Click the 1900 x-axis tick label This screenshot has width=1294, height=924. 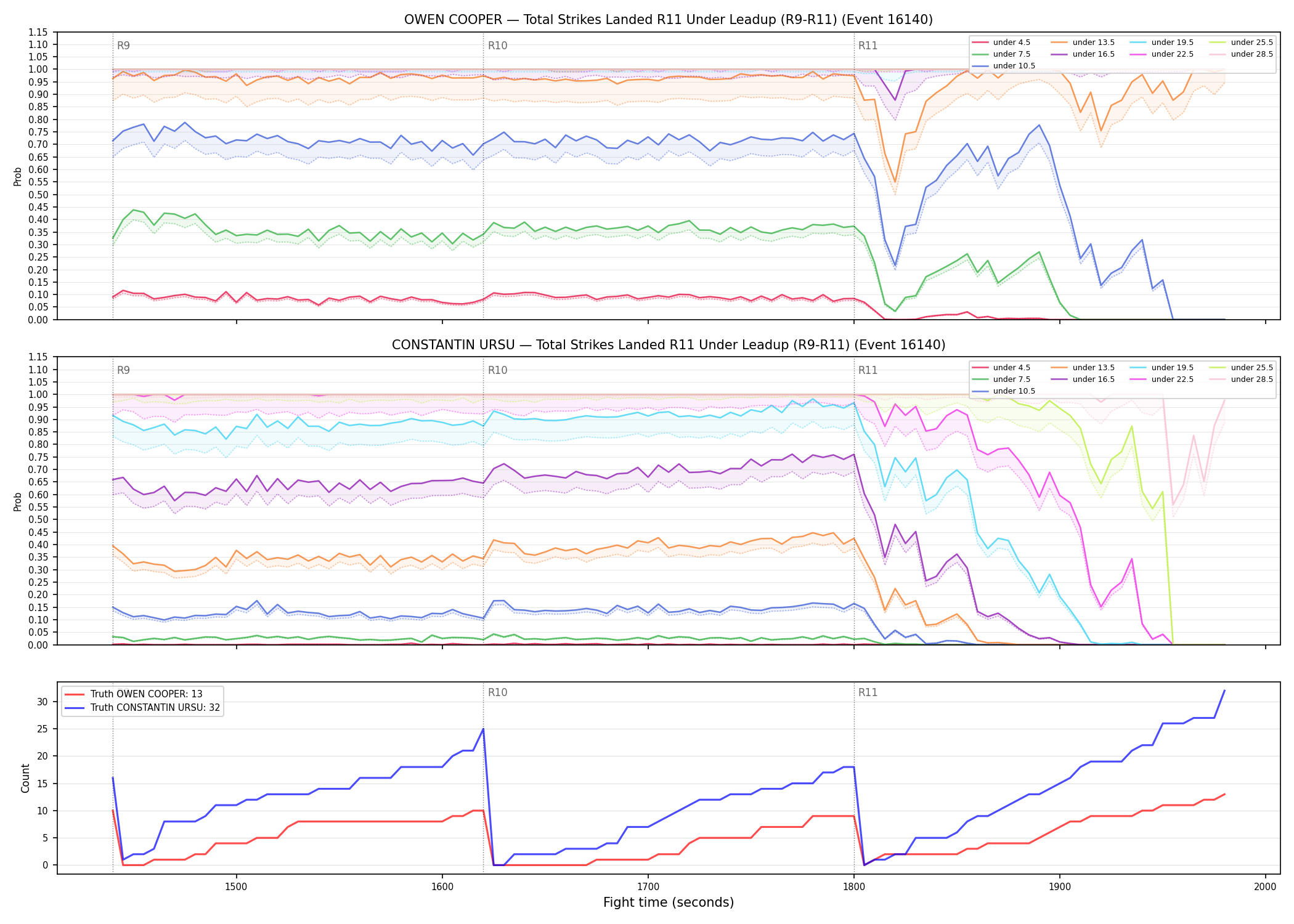tap(1059, 886)
